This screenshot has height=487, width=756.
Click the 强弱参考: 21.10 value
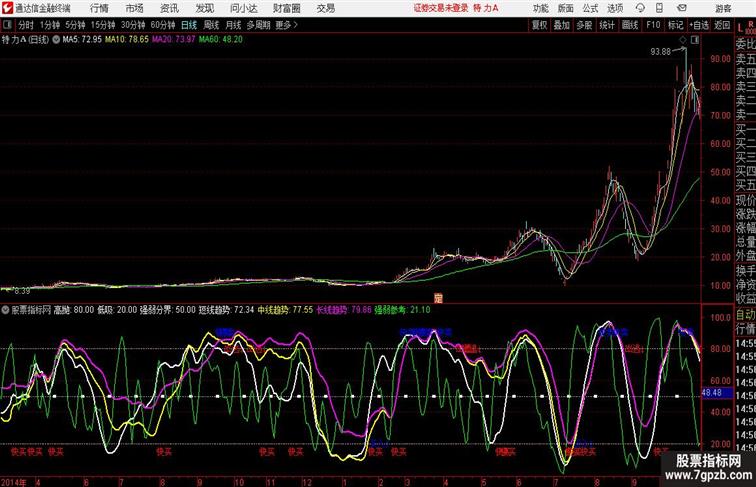[403, 310]
